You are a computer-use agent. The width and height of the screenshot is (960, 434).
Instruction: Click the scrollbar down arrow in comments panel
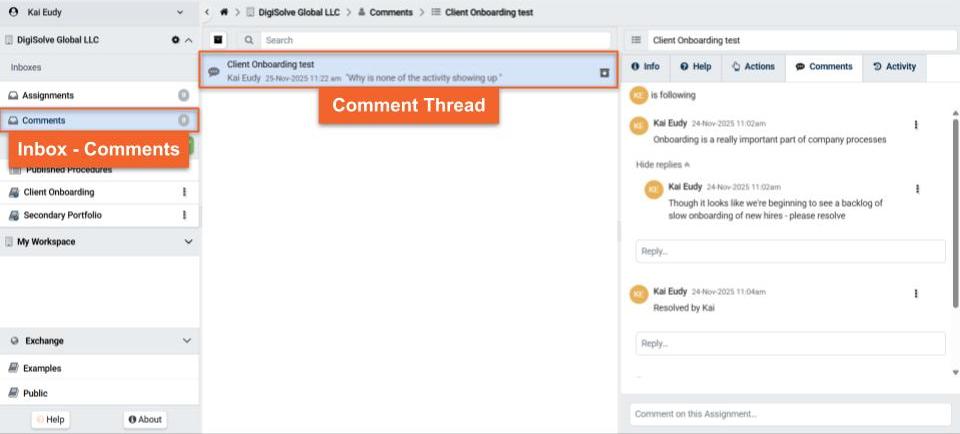click(x=956, y=372)
